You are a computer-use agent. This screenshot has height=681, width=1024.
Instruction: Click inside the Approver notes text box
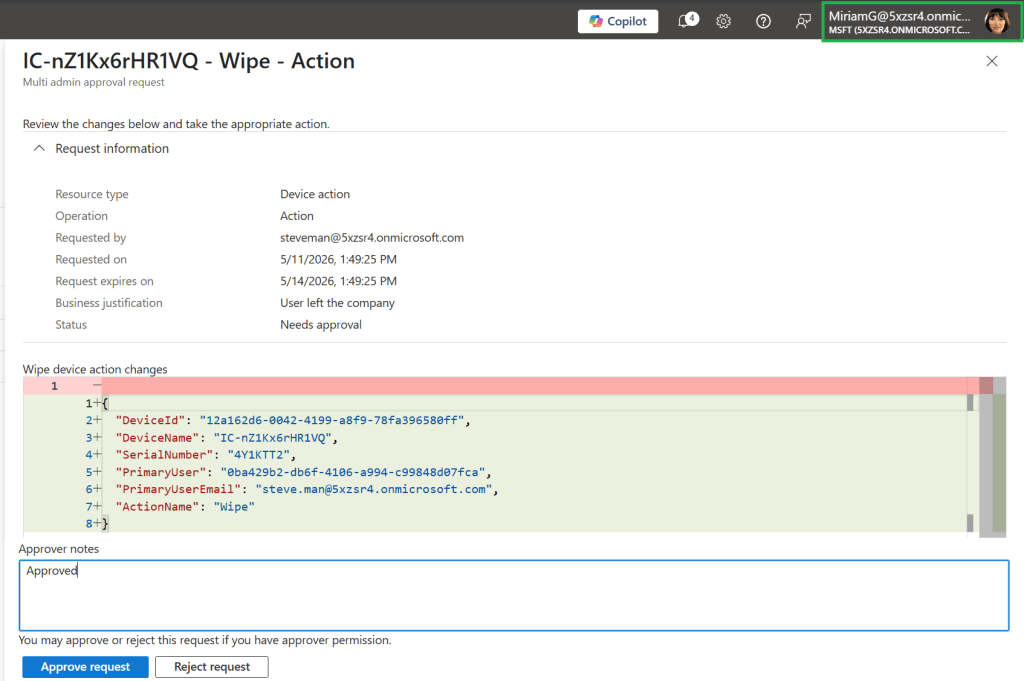[x=514, y=595]
